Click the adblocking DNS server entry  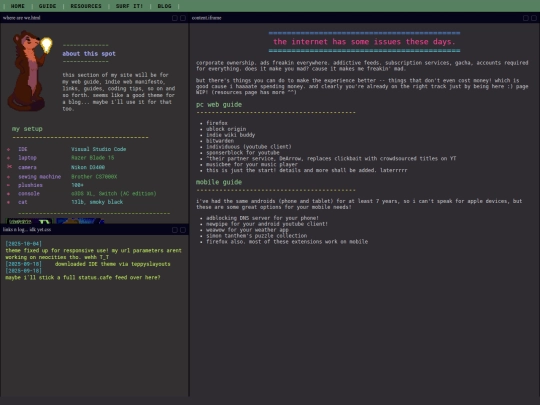[262, 218]
